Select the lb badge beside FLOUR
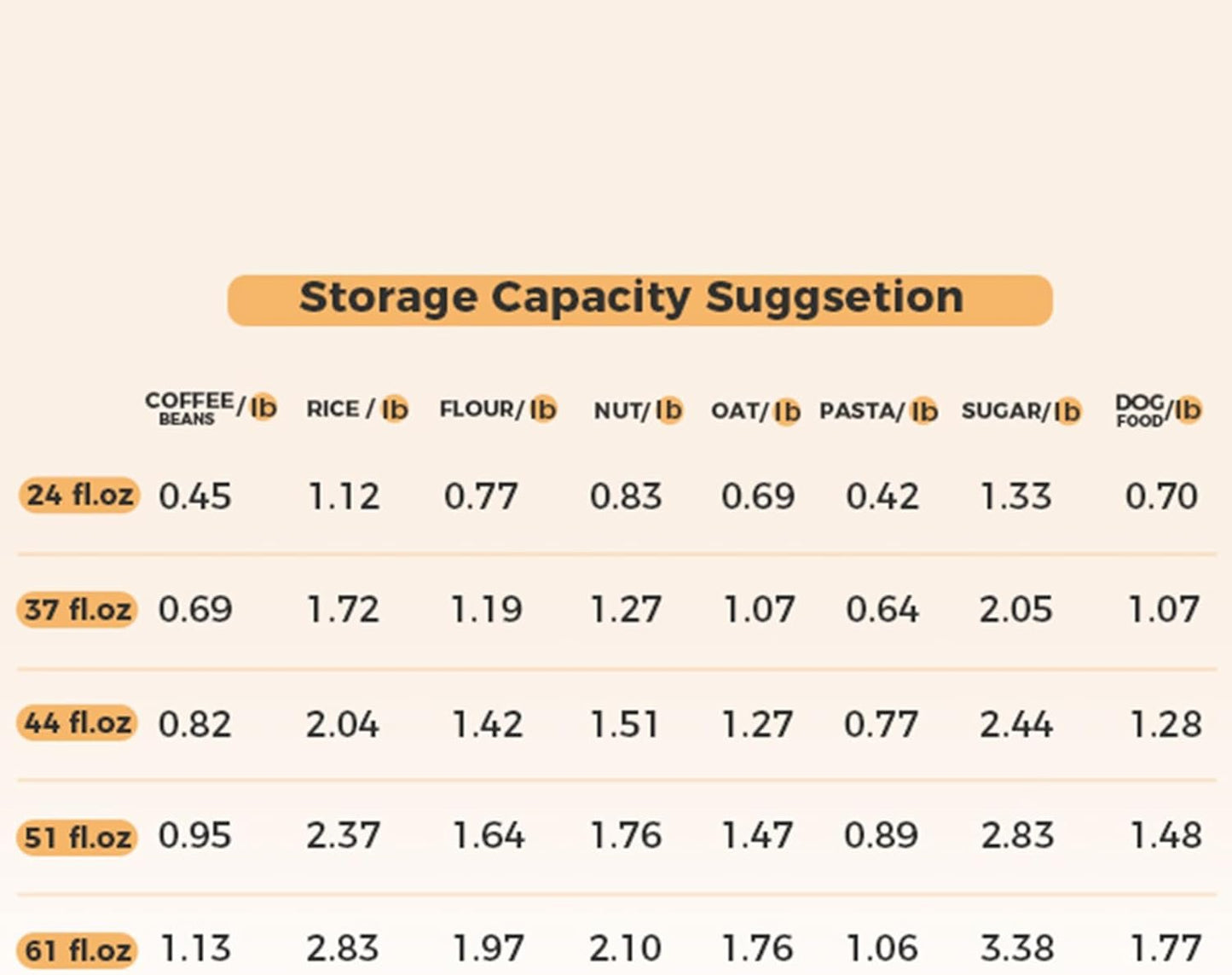 543,409
